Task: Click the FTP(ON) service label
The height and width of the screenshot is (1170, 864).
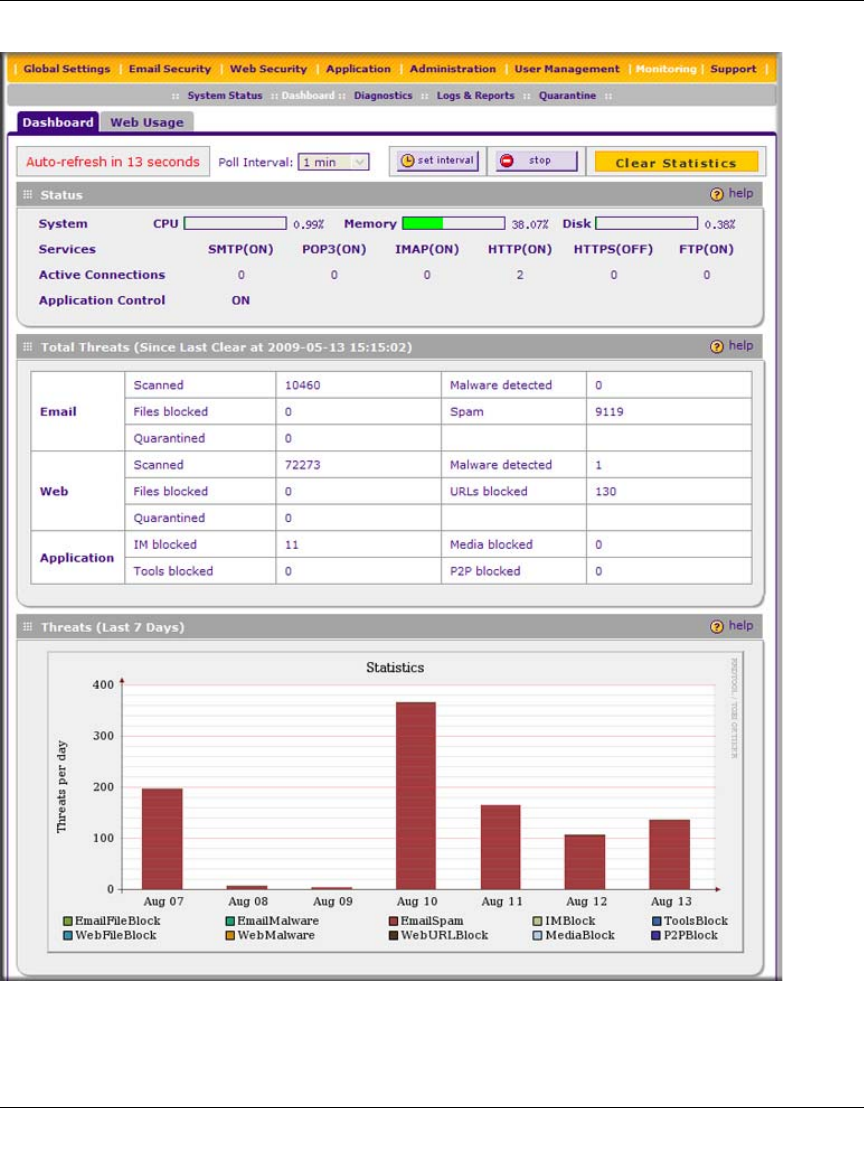Action: [706, 249]
